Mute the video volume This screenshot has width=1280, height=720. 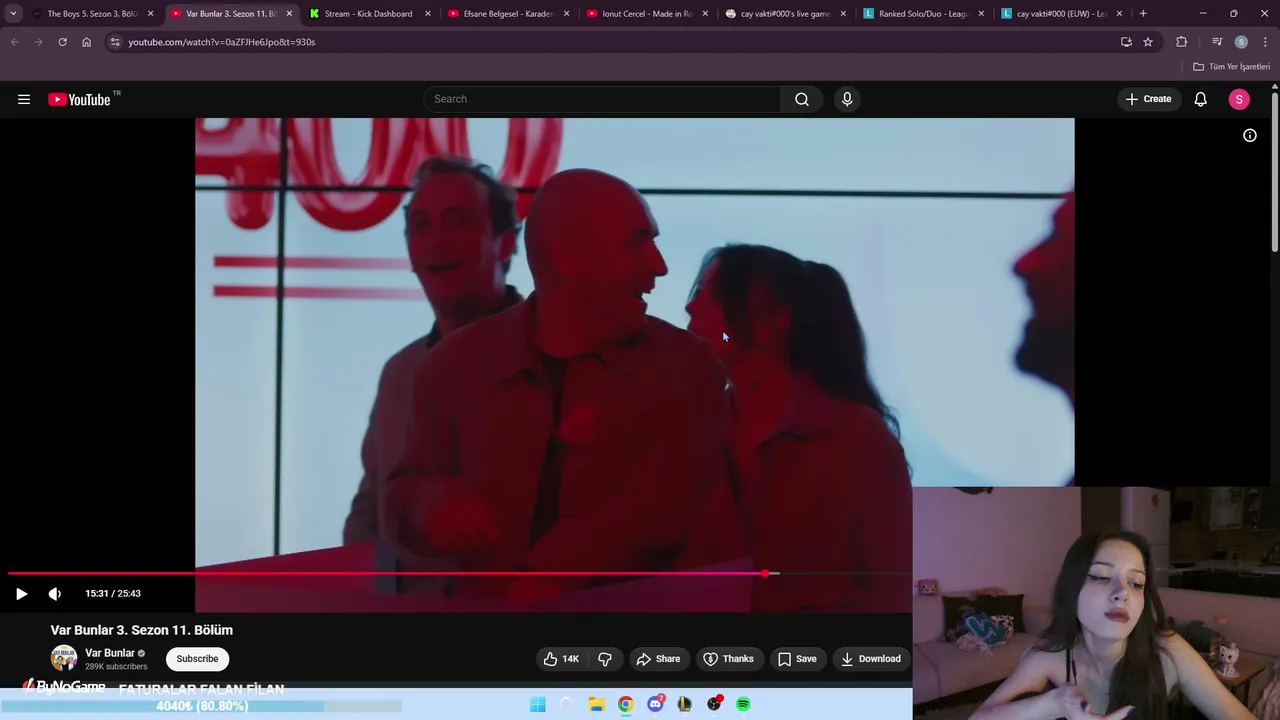[55, 593]
